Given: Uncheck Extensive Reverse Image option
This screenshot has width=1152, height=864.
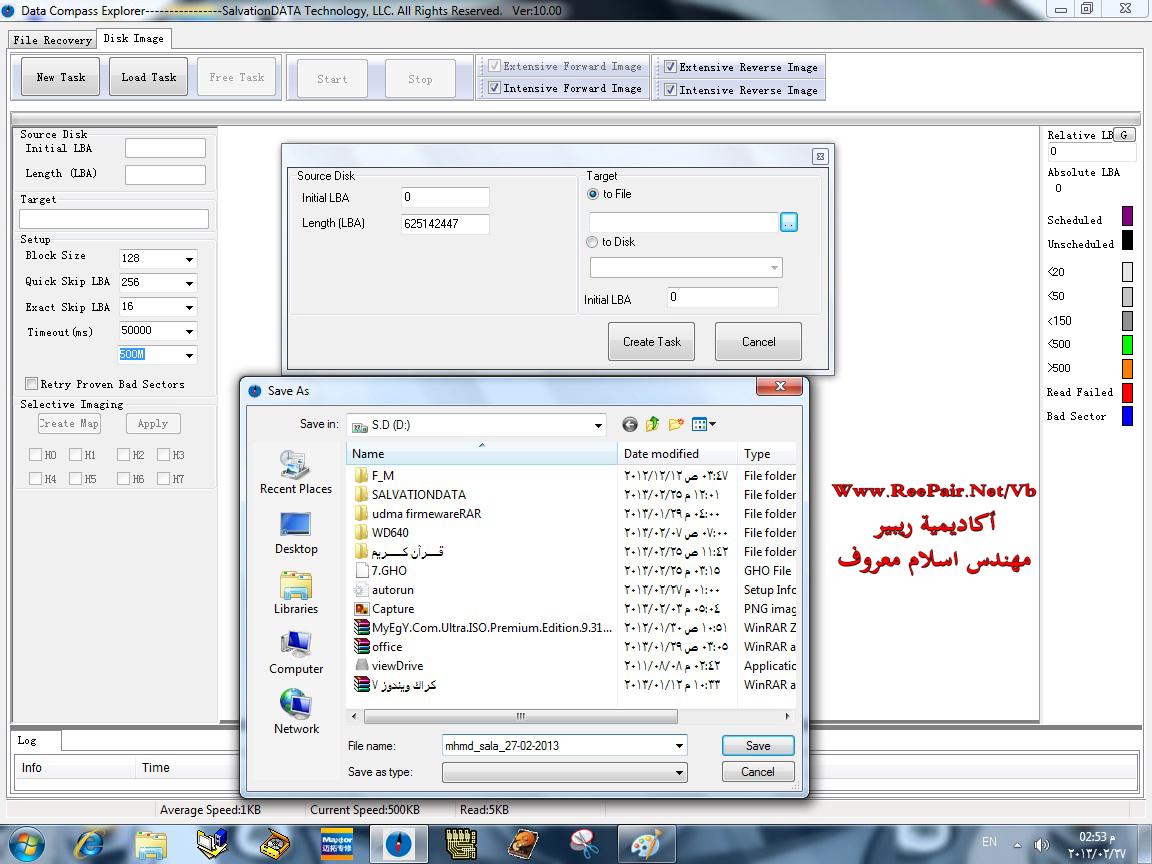Looking at the screenshot, I should tap(670, 67).
